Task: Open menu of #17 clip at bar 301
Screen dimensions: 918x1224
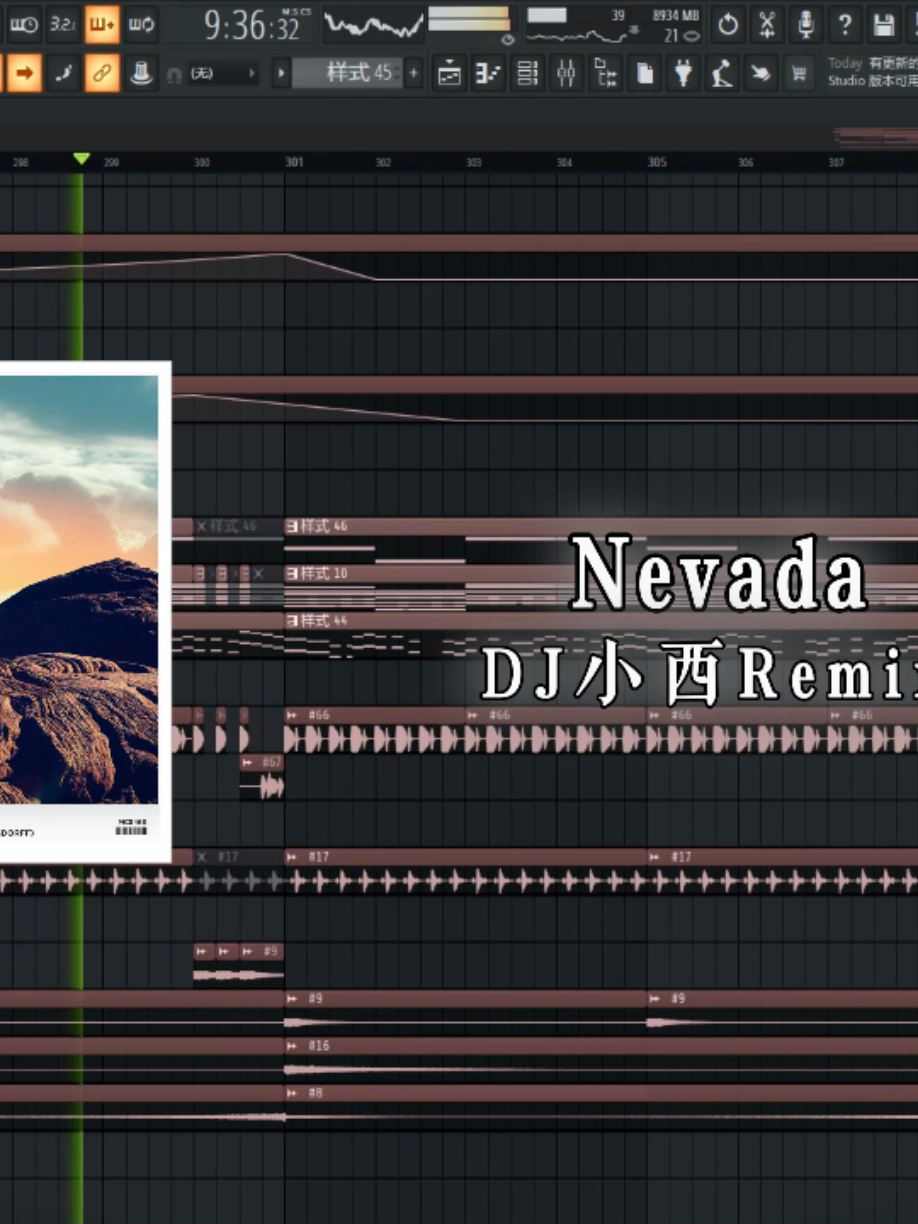Action: (292, 857)
